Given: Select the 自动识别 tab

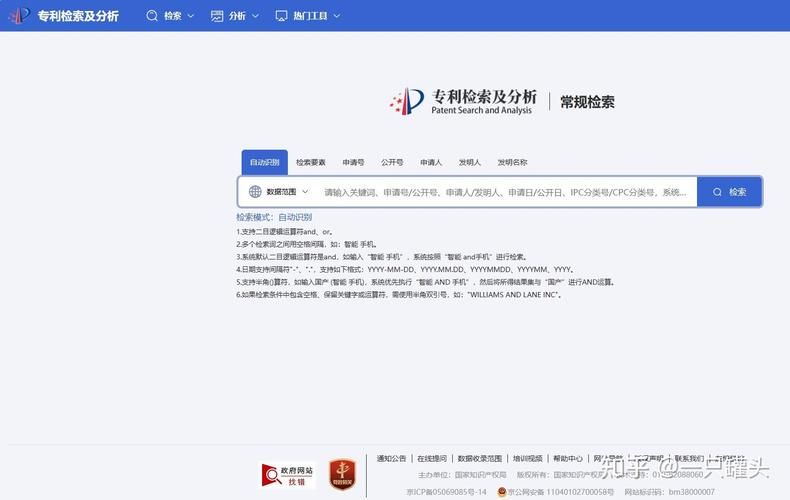Looking at the screenshot, I should (265, 162).
